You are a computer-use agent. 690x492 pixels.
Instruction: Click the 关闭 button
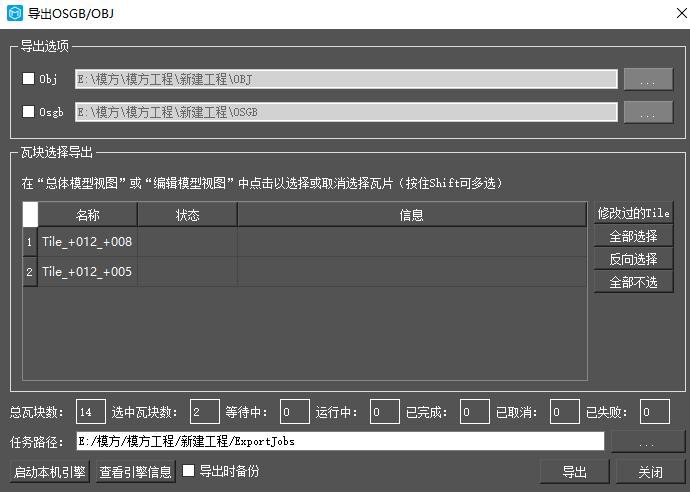(x=650, y=472)
